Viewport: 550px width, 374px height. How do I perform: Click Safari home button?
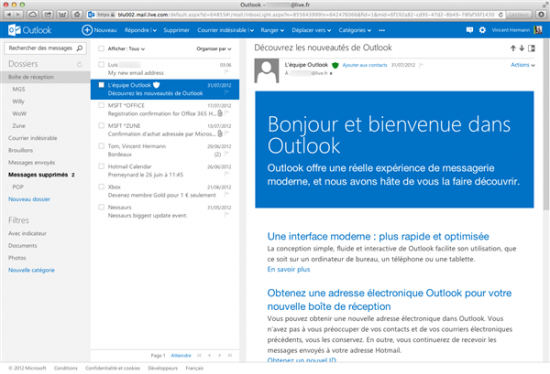[77, 14]
